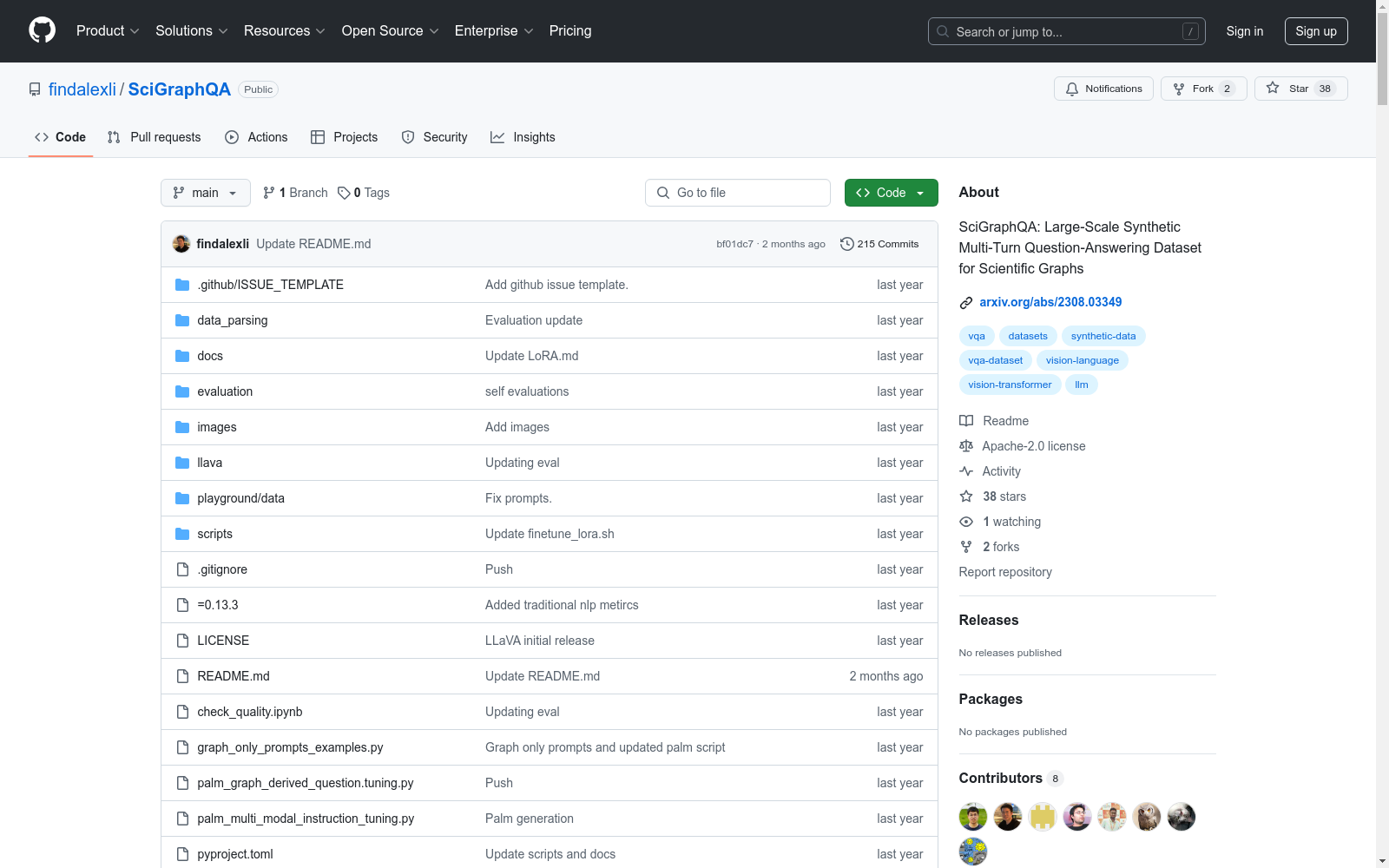This screenshot has height=868, width=1389.
Task: Select the Code tab
Action: click(x=61, y=137)
